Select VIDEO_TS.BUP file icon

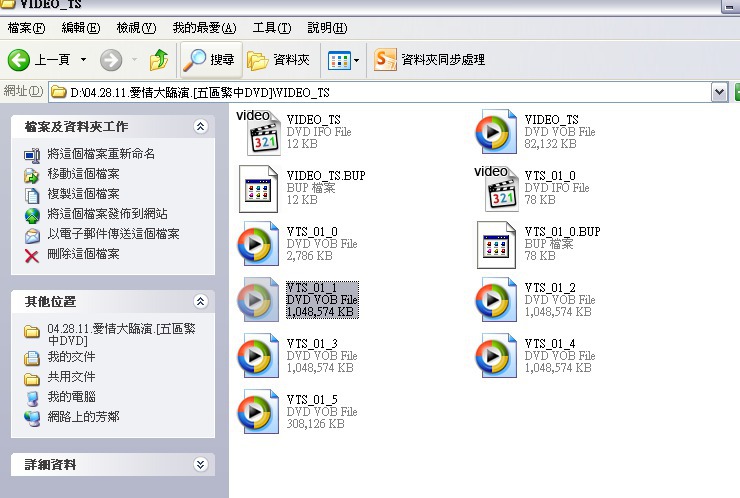(258, 189)
